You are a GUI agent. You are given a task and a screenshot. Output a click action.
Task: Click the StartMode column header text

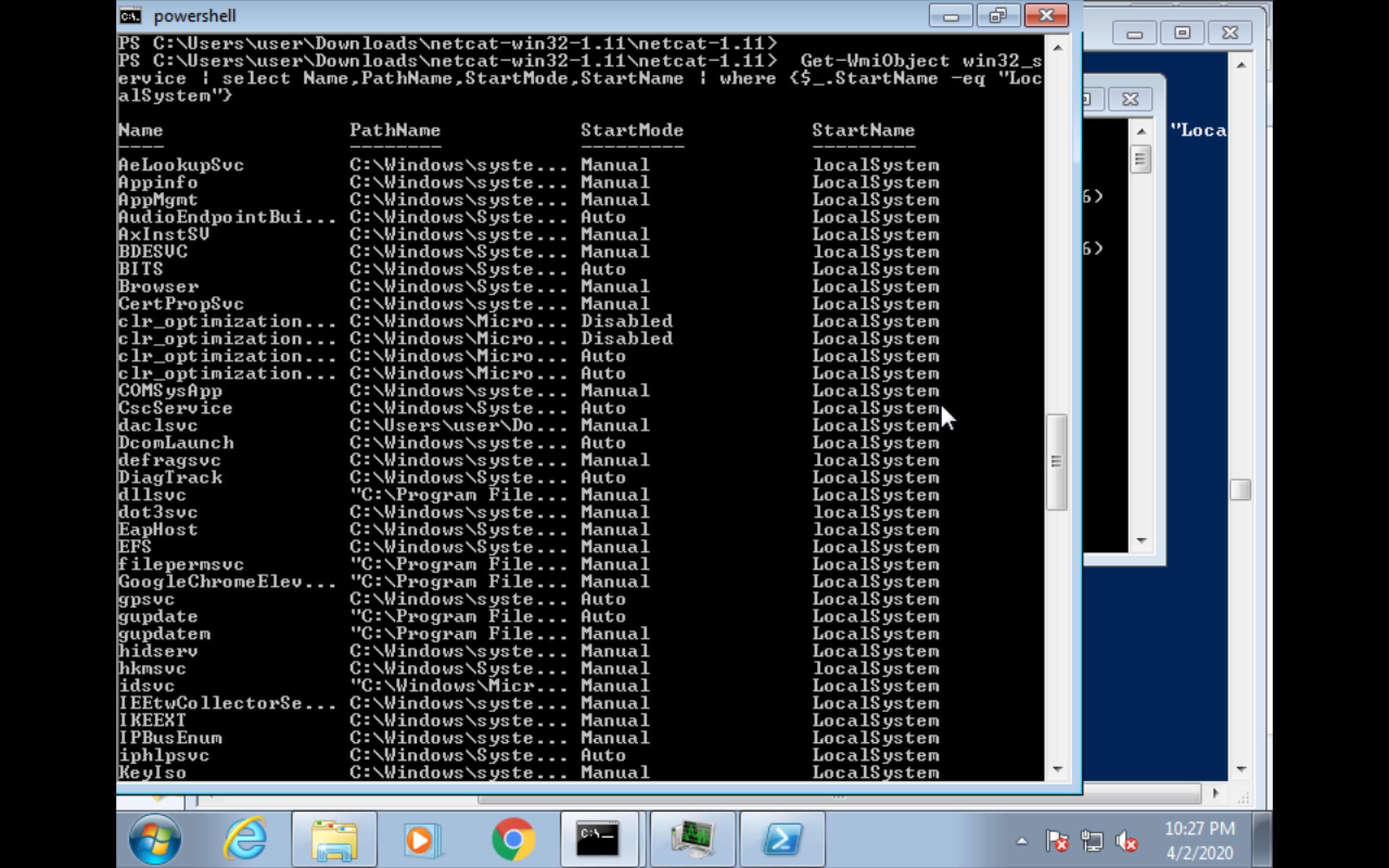pos(632,130)
